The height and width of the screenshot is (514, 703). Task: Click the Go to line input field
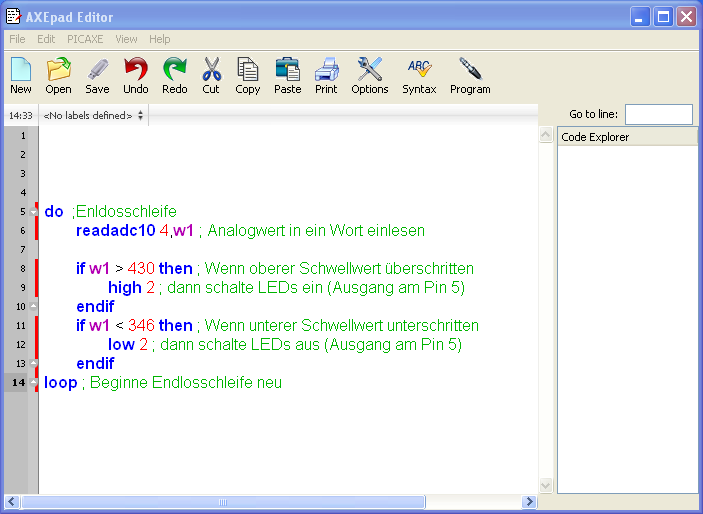[658, 115]
